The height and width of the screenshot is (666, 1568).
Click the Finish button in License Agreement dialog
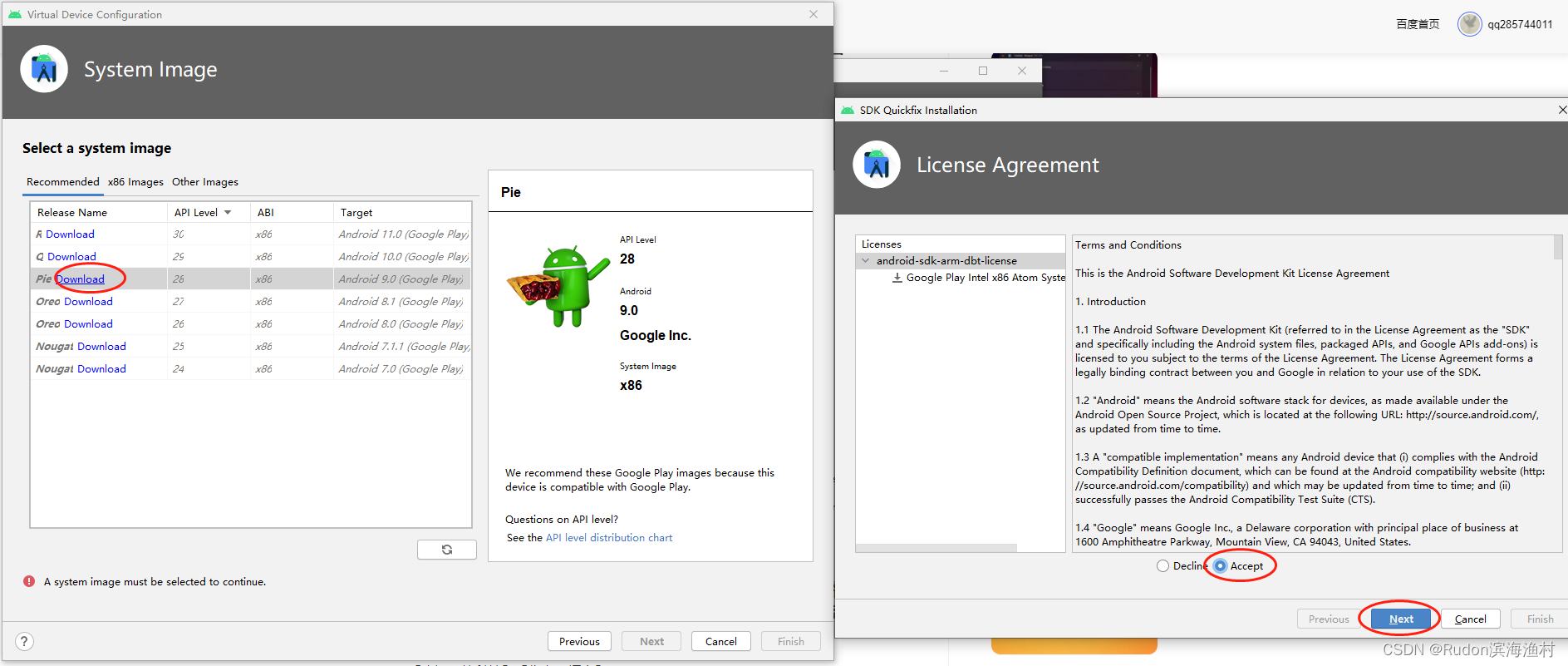coord(1540,619)
